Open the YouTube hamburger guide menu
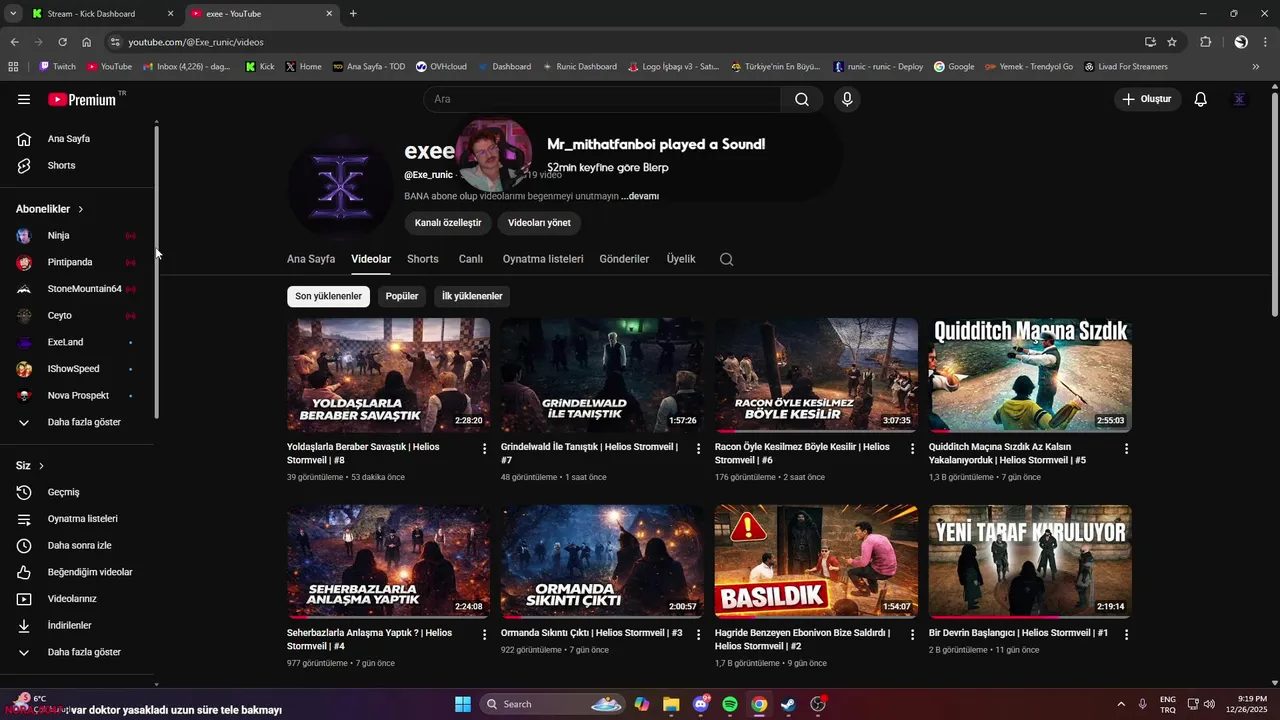 click(x=24, y=99)
